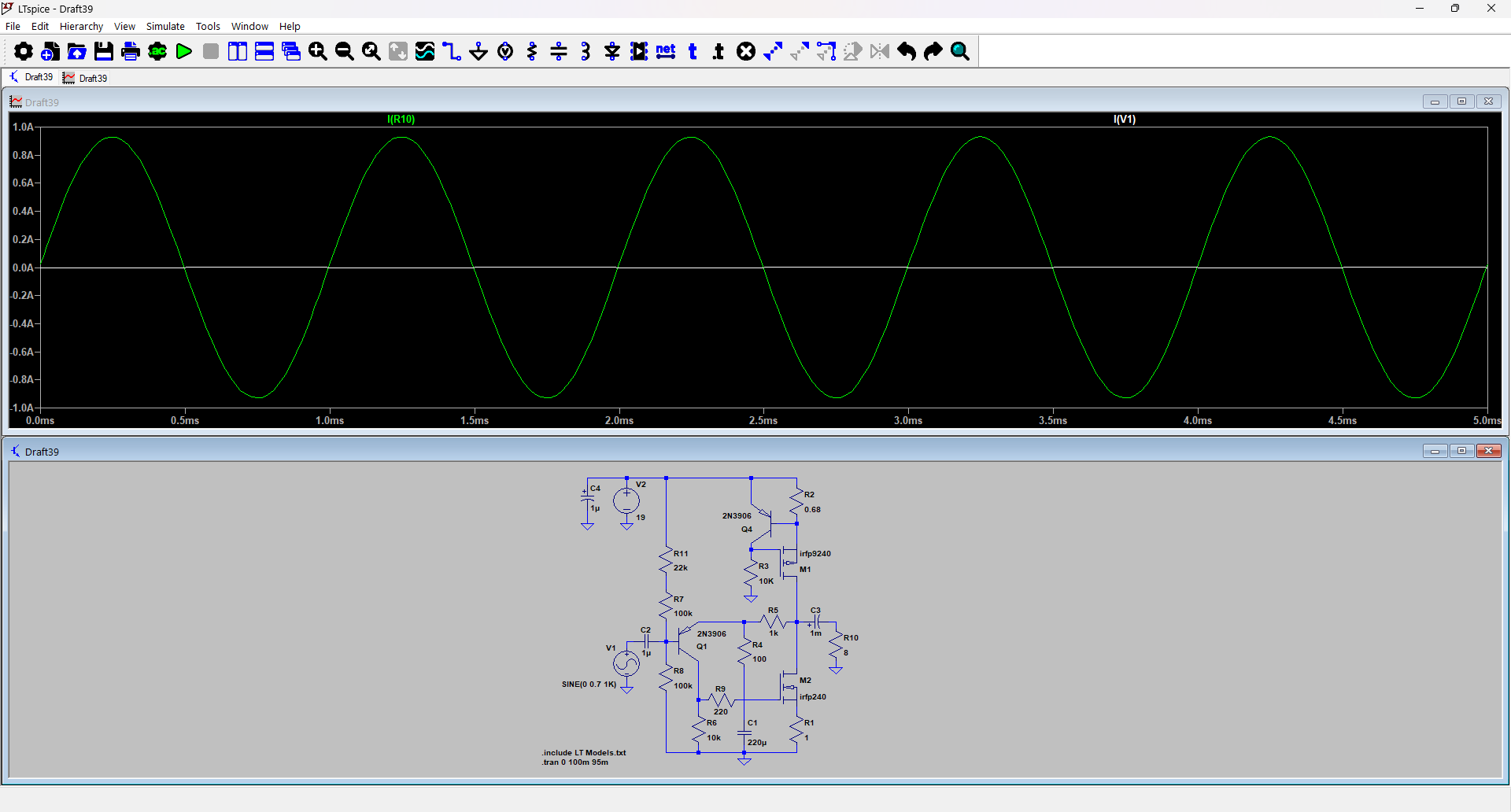1511x812 pixels.
Task: Minimize the schematic Draft39 sub-window
Action: point(1435,451)
